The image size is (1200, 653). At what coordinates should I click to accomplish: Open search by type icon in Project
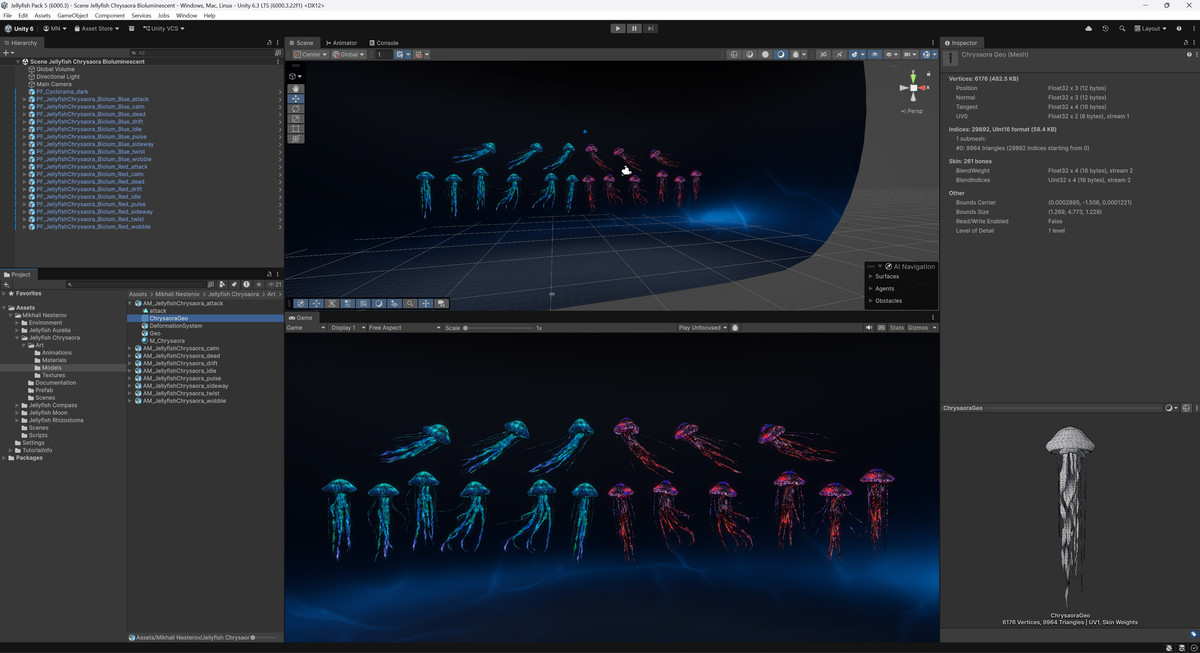224,284
